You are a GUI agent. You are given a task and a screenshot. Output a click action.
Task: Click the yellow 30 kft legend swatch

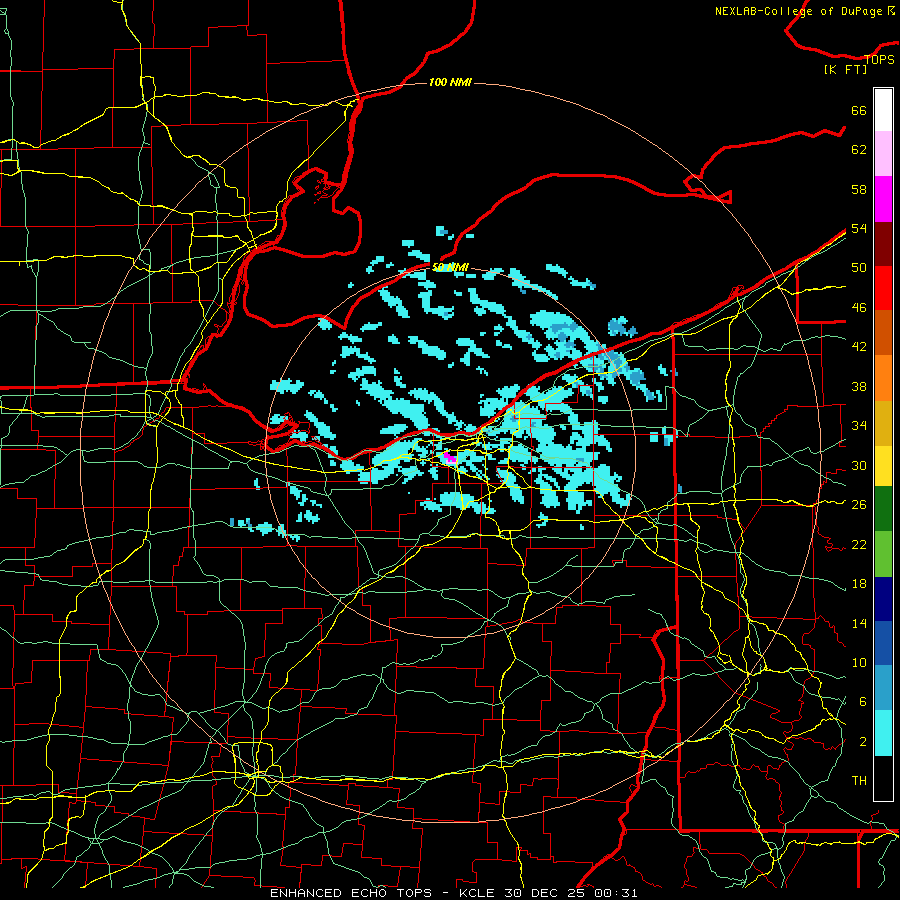click(883, 466)
